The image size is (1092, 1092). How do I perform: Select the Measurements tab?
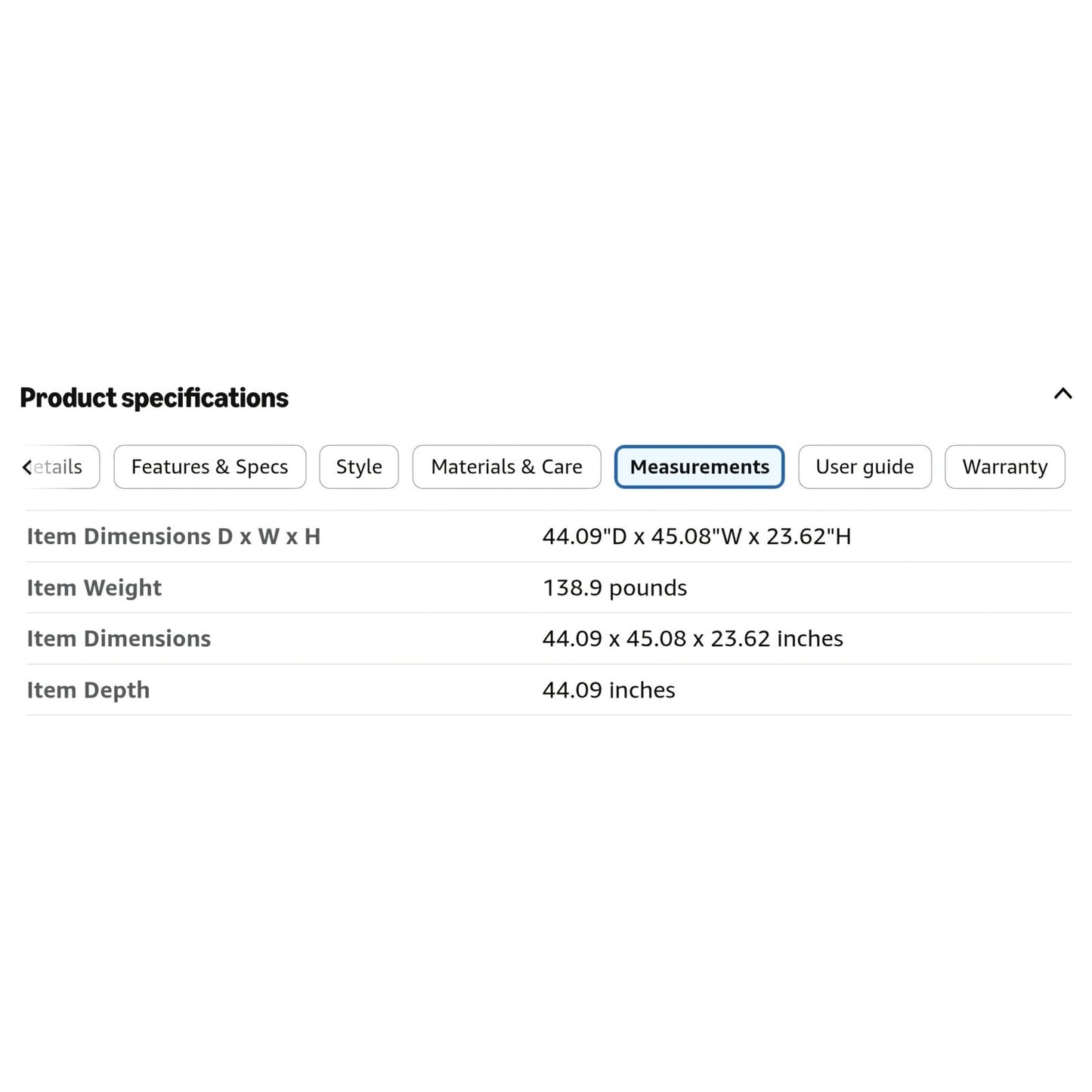(700, 467)
